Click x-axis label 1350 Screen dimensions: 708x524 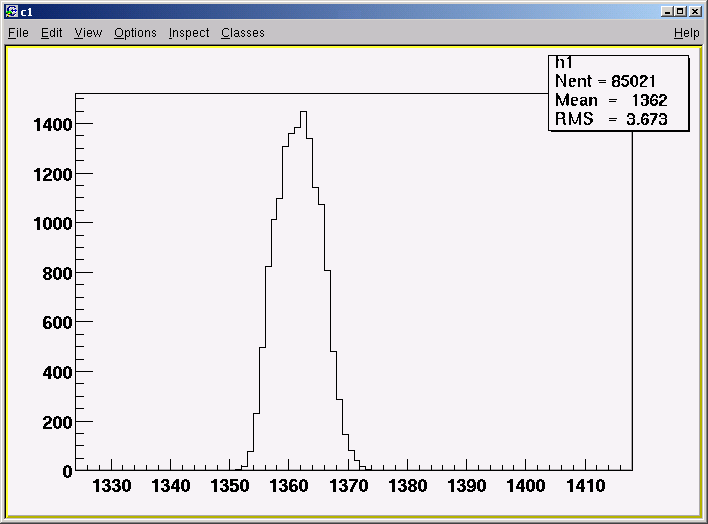point(230,486)
